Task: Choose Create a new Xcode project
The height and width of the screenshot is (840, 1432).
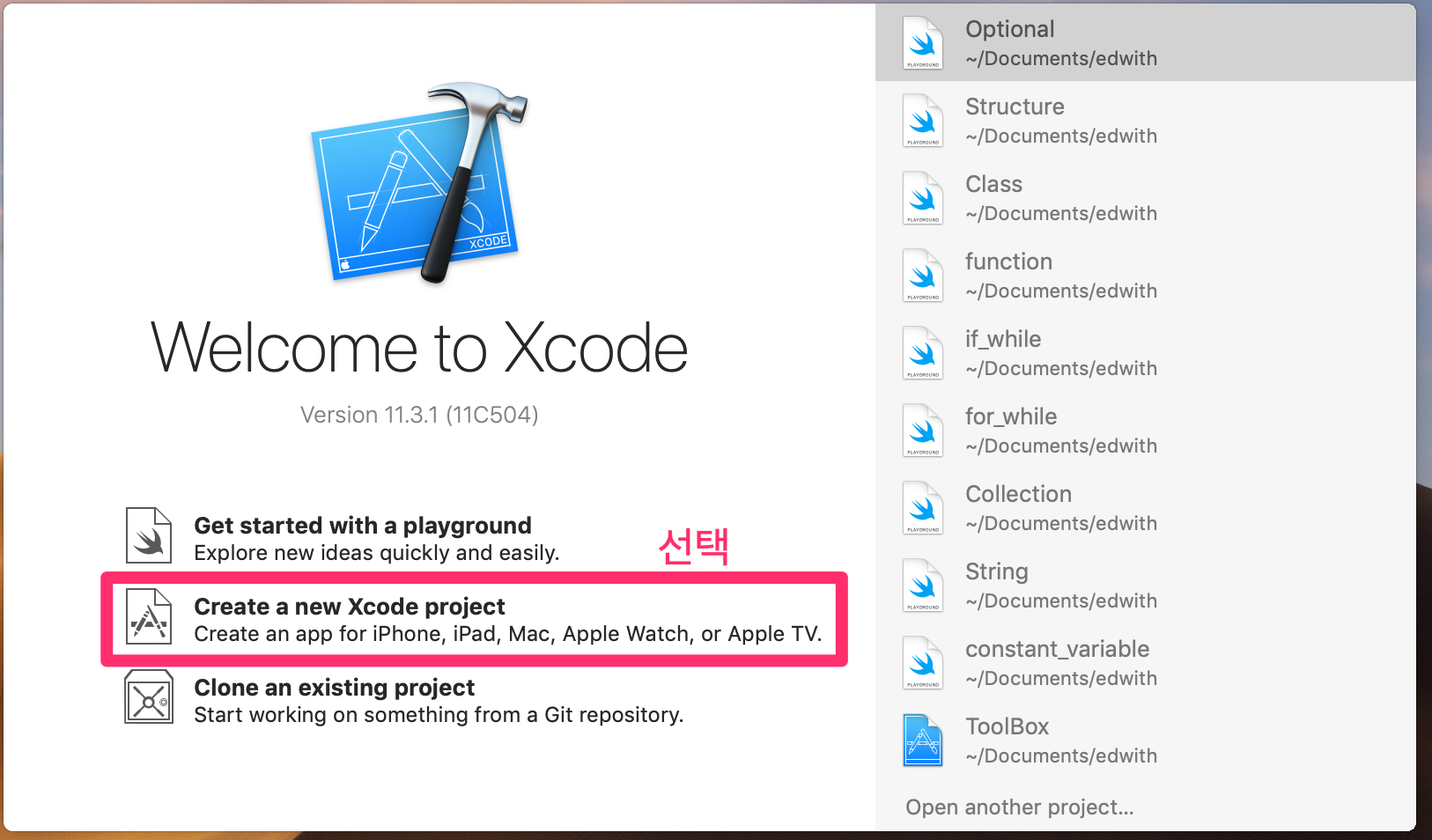Action: click(350, 607)
